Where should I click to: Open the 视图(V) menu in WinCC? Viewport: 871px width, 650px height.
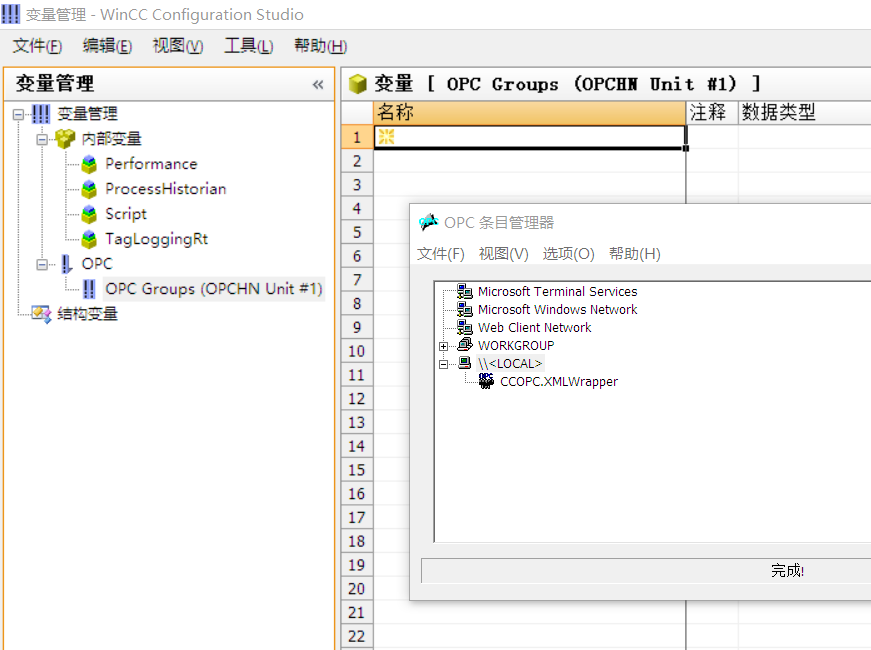point(178,46)
